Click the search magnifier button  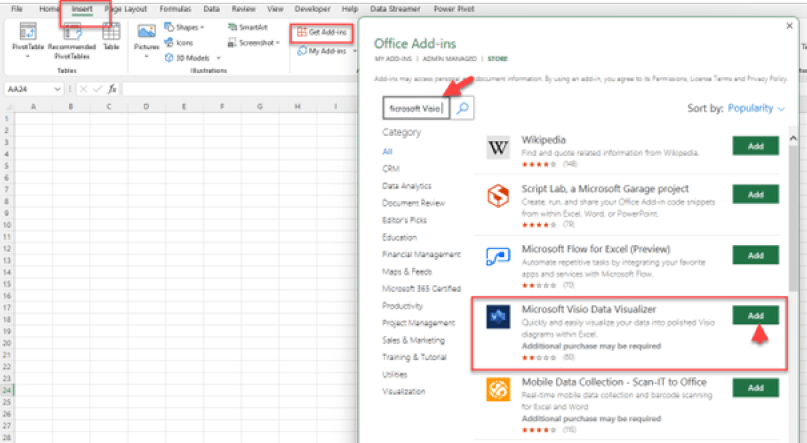[x=462, y=108]
